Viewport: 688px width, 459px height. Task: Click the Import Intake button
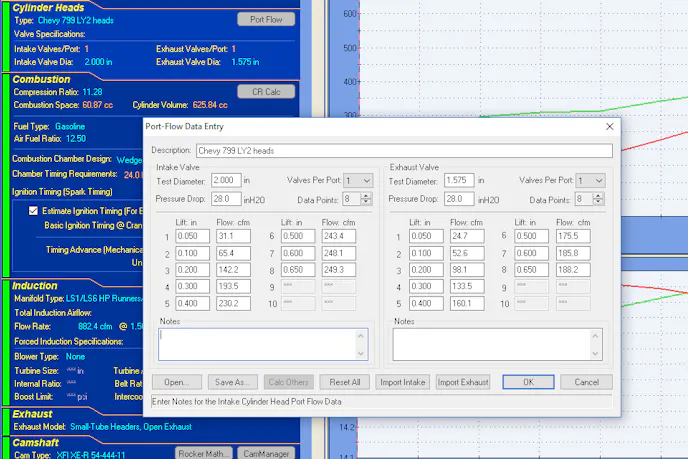[403, 382]
